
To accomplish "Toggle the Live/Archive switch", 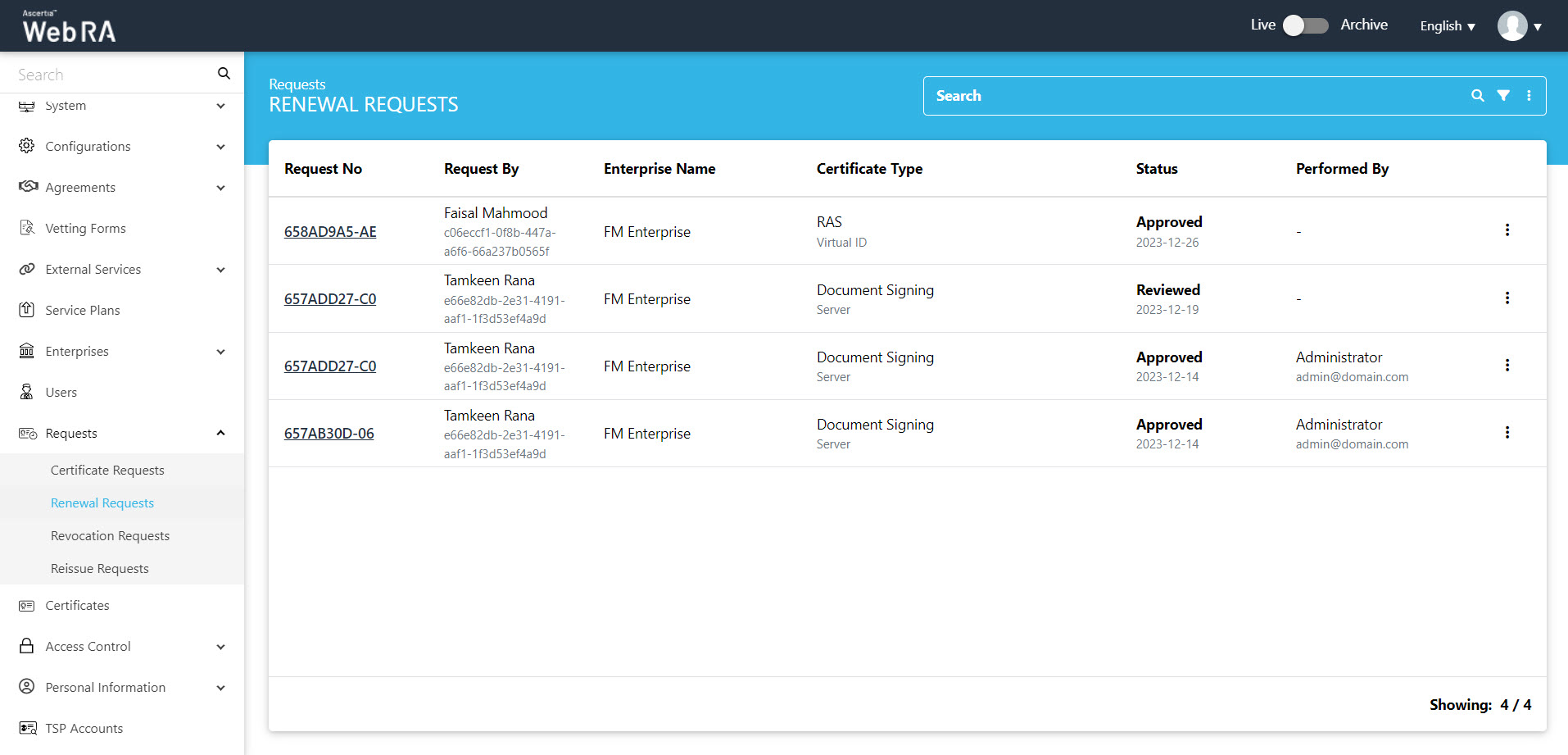I will [x=1305, y=25].
